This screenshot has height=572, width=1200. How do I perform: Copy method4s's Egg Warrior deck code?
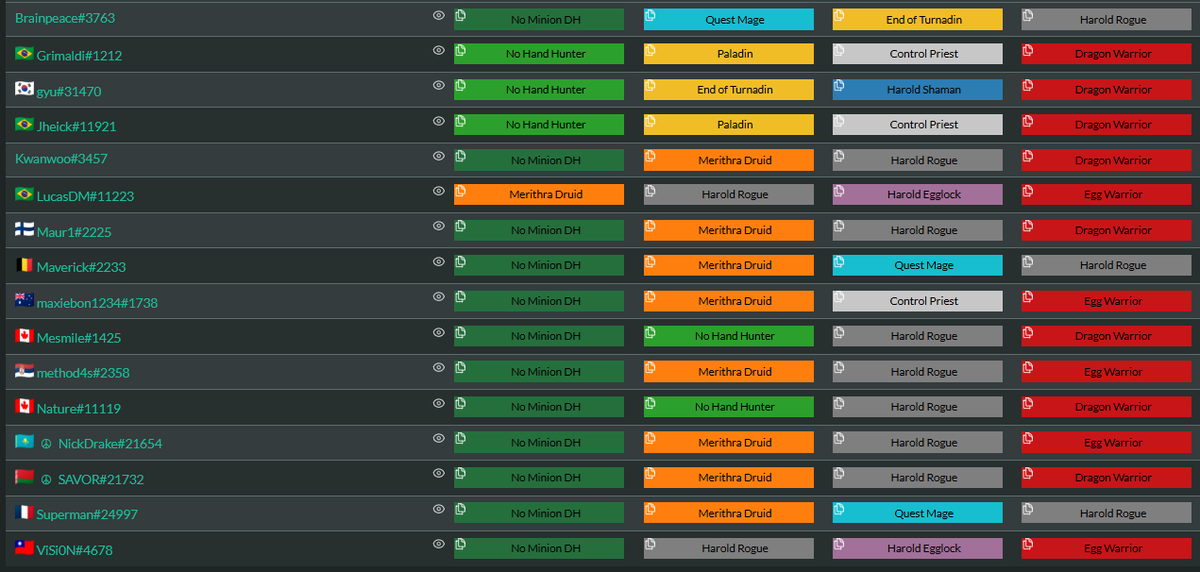point(1028,368)
